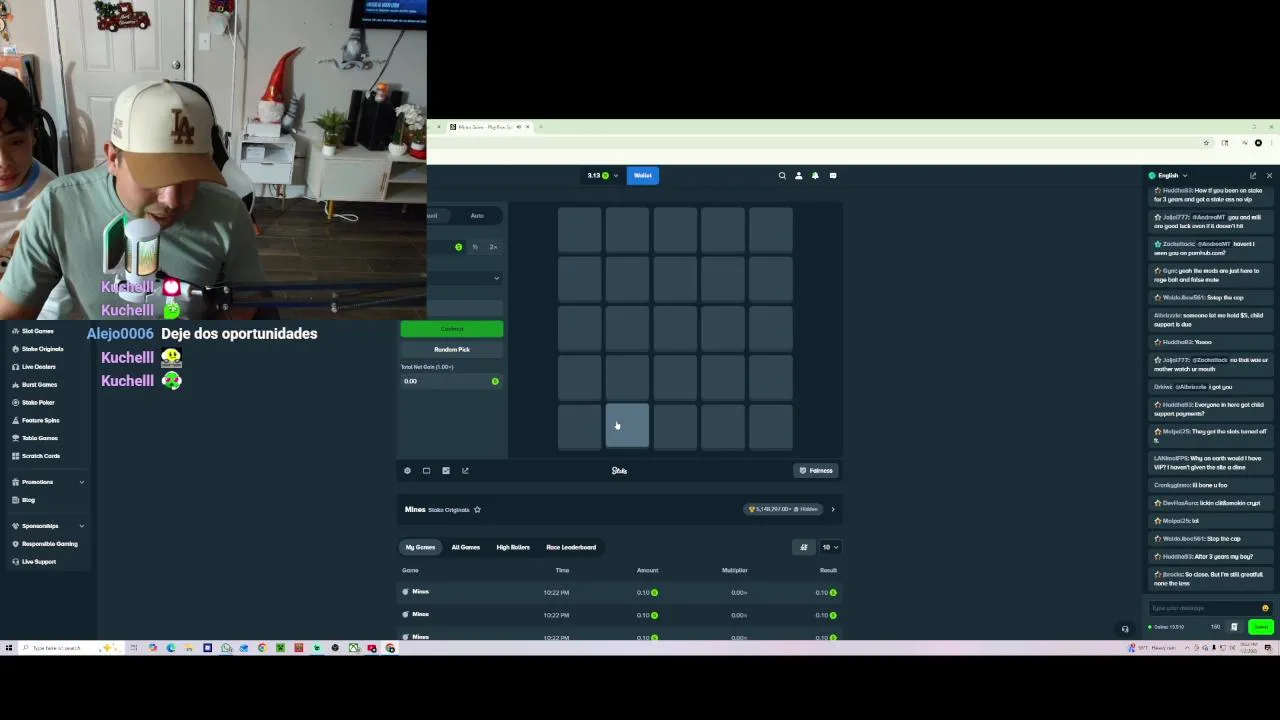Toggle the chat bubble icon in header
1280x720 pixels.
click(x=833, y=176)
